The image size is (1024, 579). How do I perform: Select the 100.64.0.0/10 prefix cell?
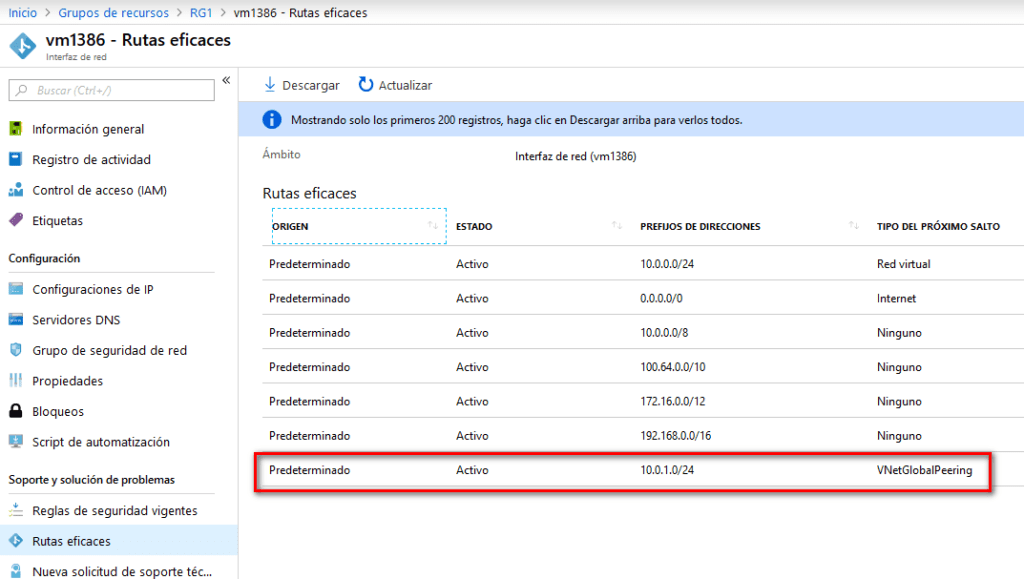[673, 366]
